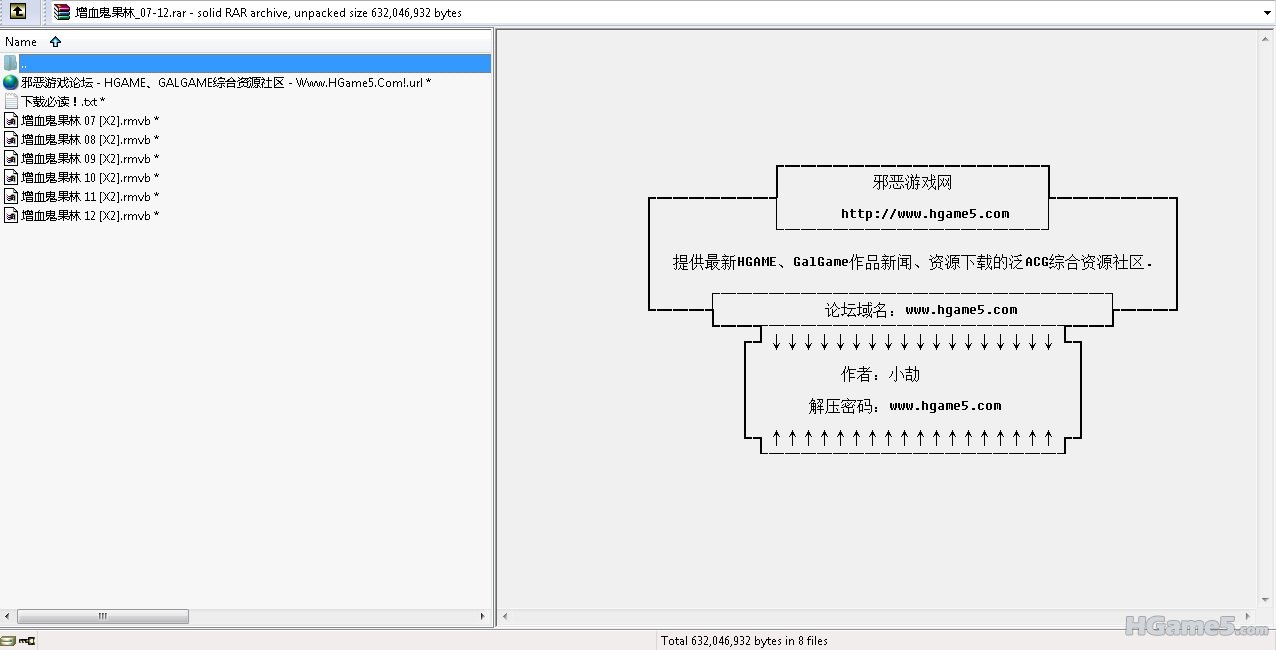Click the file list scroll left arrow
This screenshot has width=1276, height=650.
(x=8, y=617)
